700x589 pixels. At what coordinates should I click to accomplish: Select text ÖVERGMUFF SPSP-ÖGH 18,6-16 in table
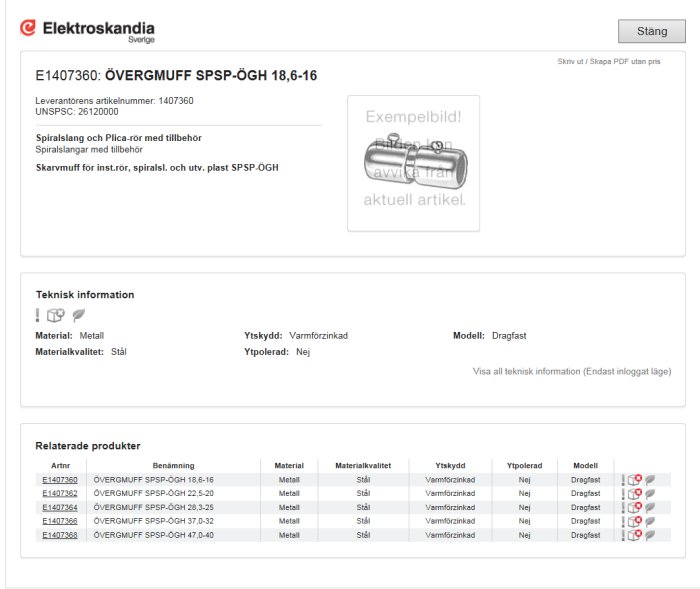coord(154,480)
